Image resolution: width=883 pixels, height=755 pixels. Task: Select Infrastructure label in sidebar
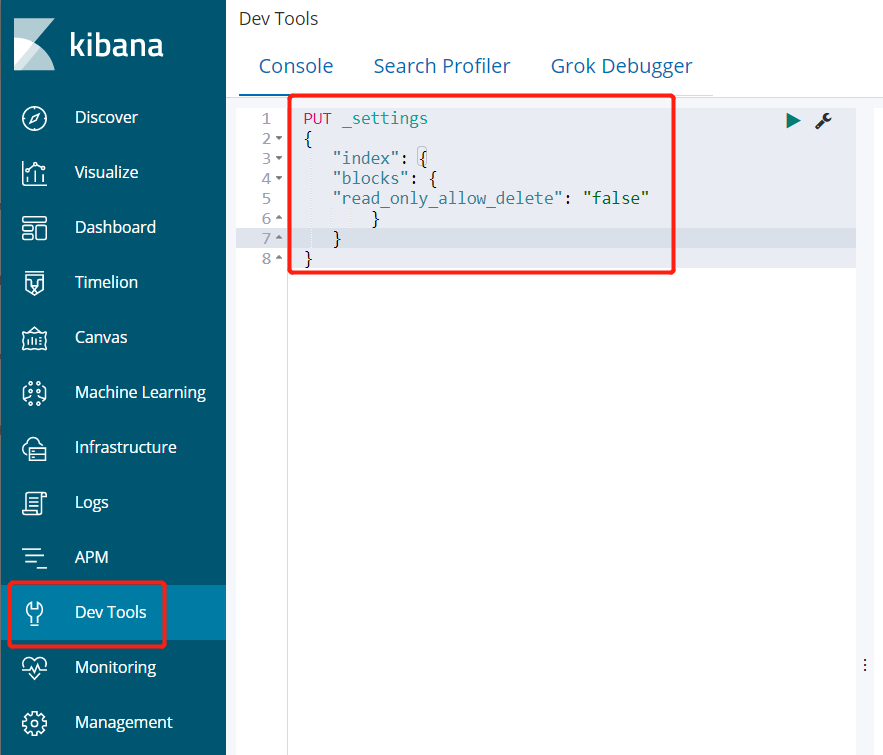(x=126, y=447)
